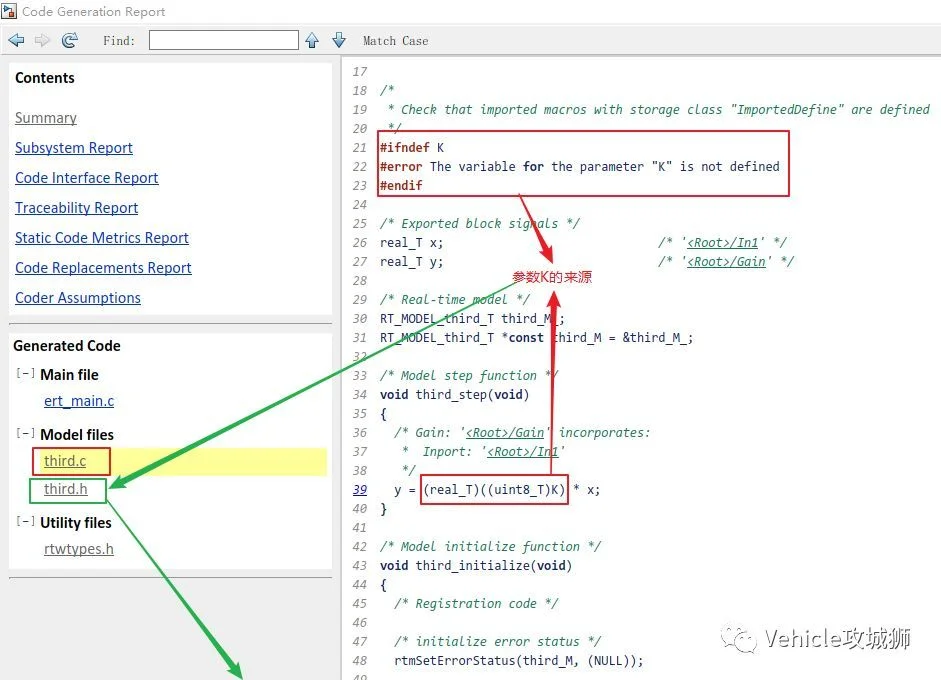941x680 pixels.
Task: Click the '#endif' code line
Action: click(x=401, y=185)
